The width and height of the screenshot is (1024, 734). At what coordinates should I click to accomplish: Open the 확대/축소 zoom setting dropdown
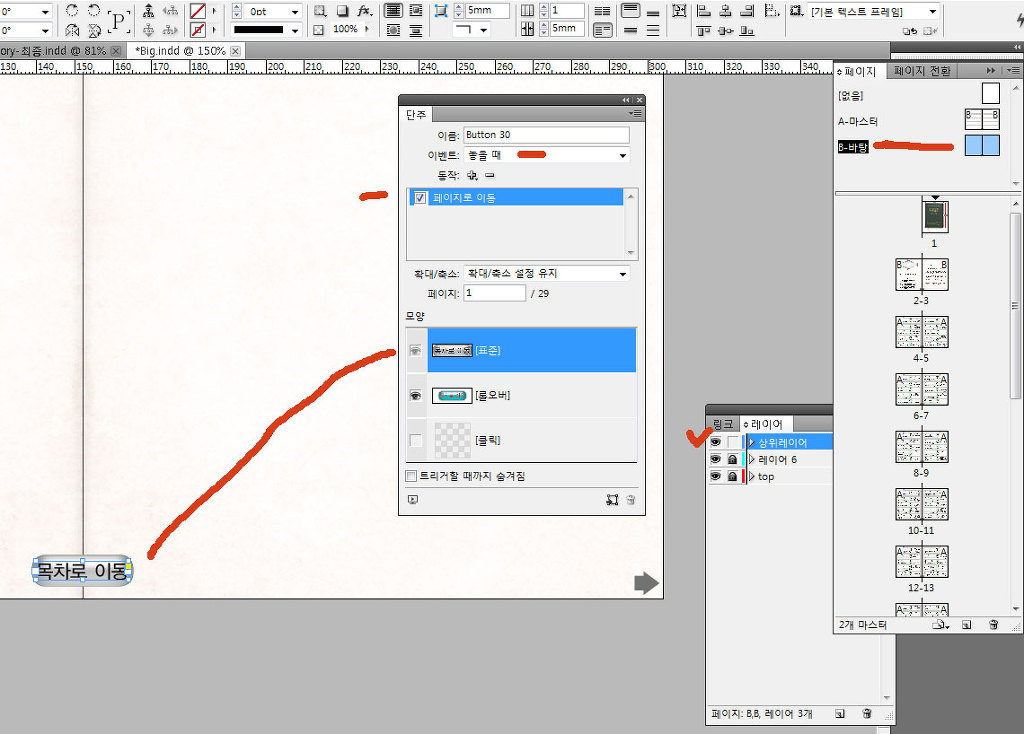[x=623, y=274]
